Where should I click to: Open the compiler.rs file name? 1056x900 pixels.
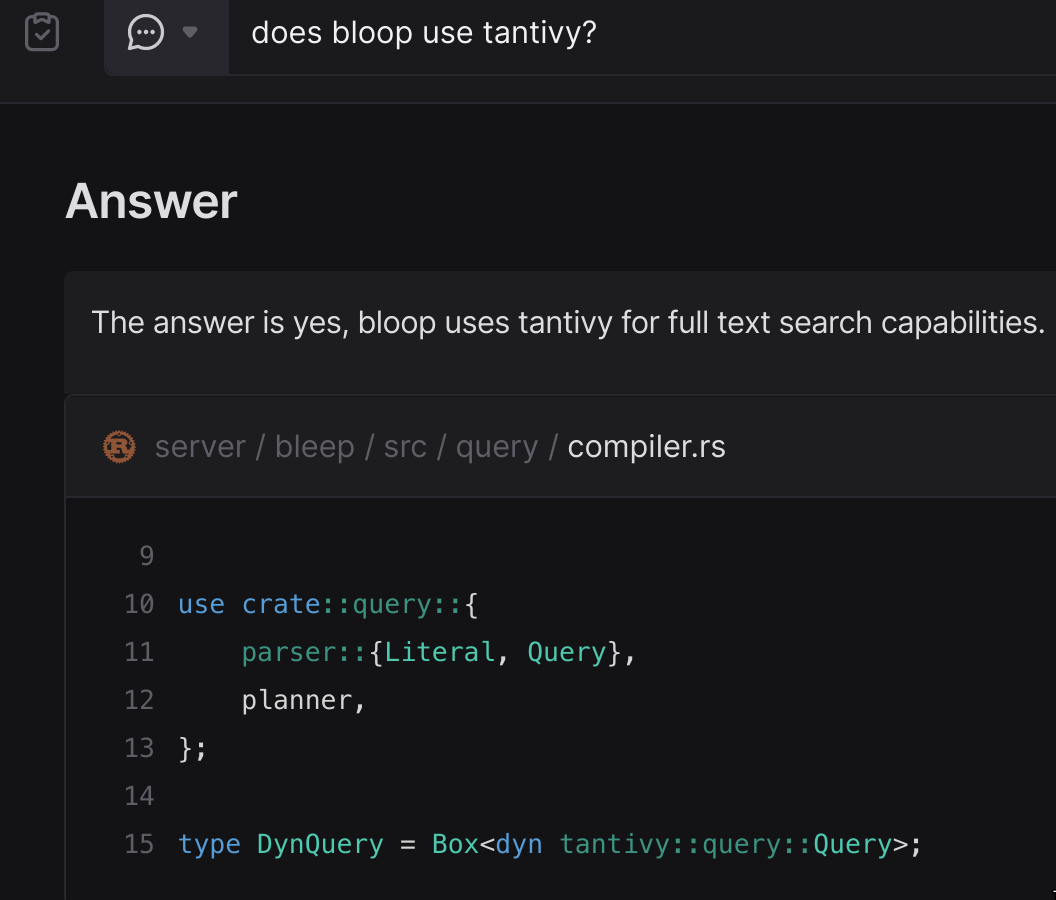(646, 447)
